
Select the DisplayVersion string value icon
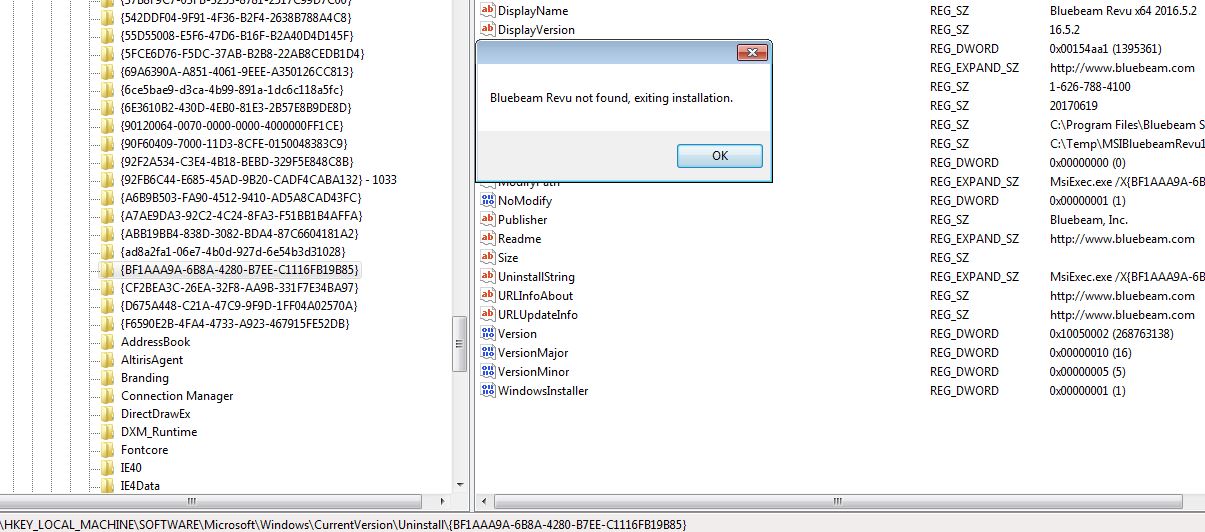click(488, 29)
